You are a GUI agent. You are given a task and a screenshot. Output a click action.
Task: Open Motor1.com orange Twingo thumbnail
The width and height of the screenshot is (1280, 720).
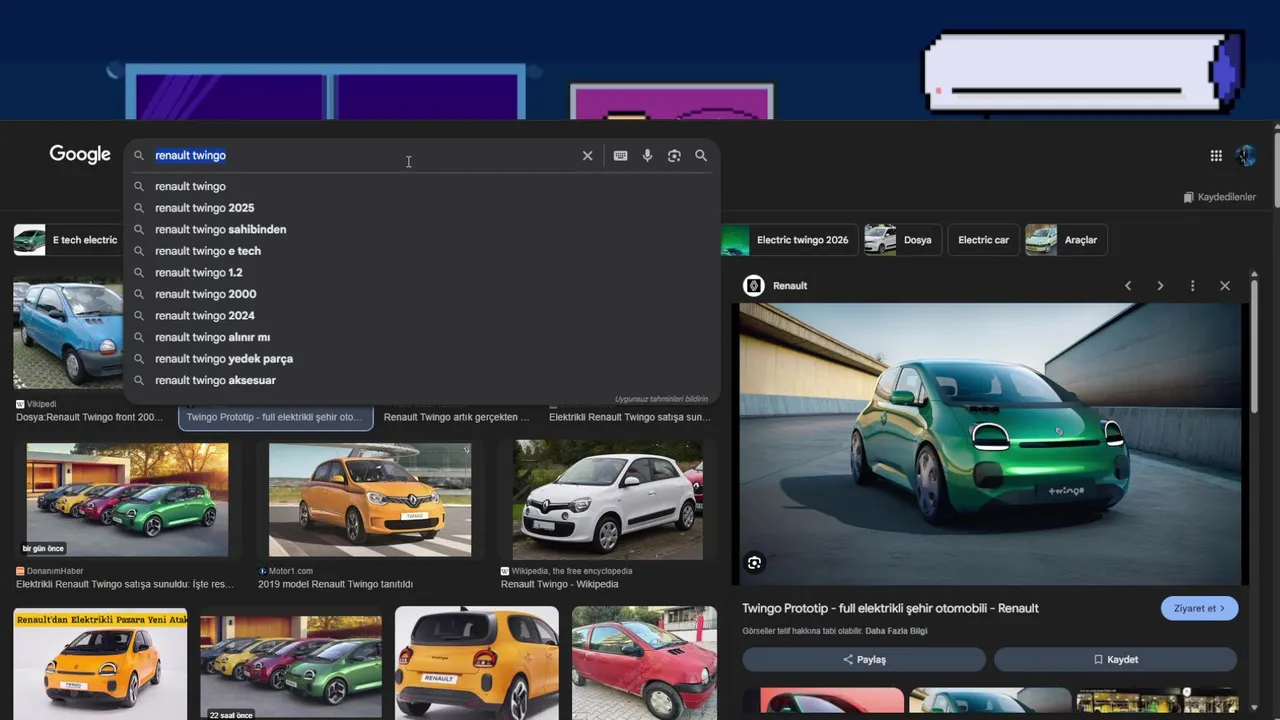(370, 498)
